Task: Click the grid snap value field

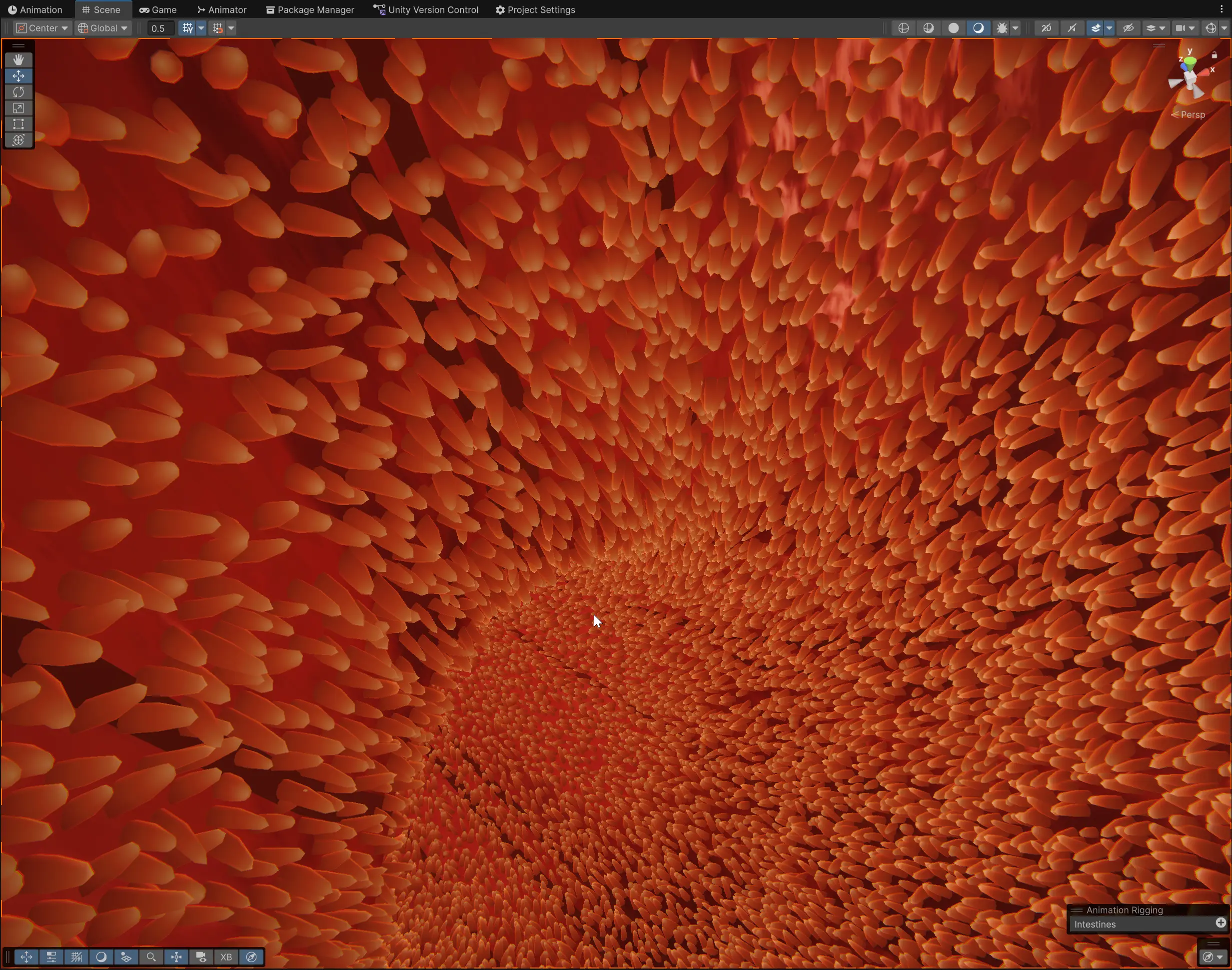Action: (x=160, y=28)
